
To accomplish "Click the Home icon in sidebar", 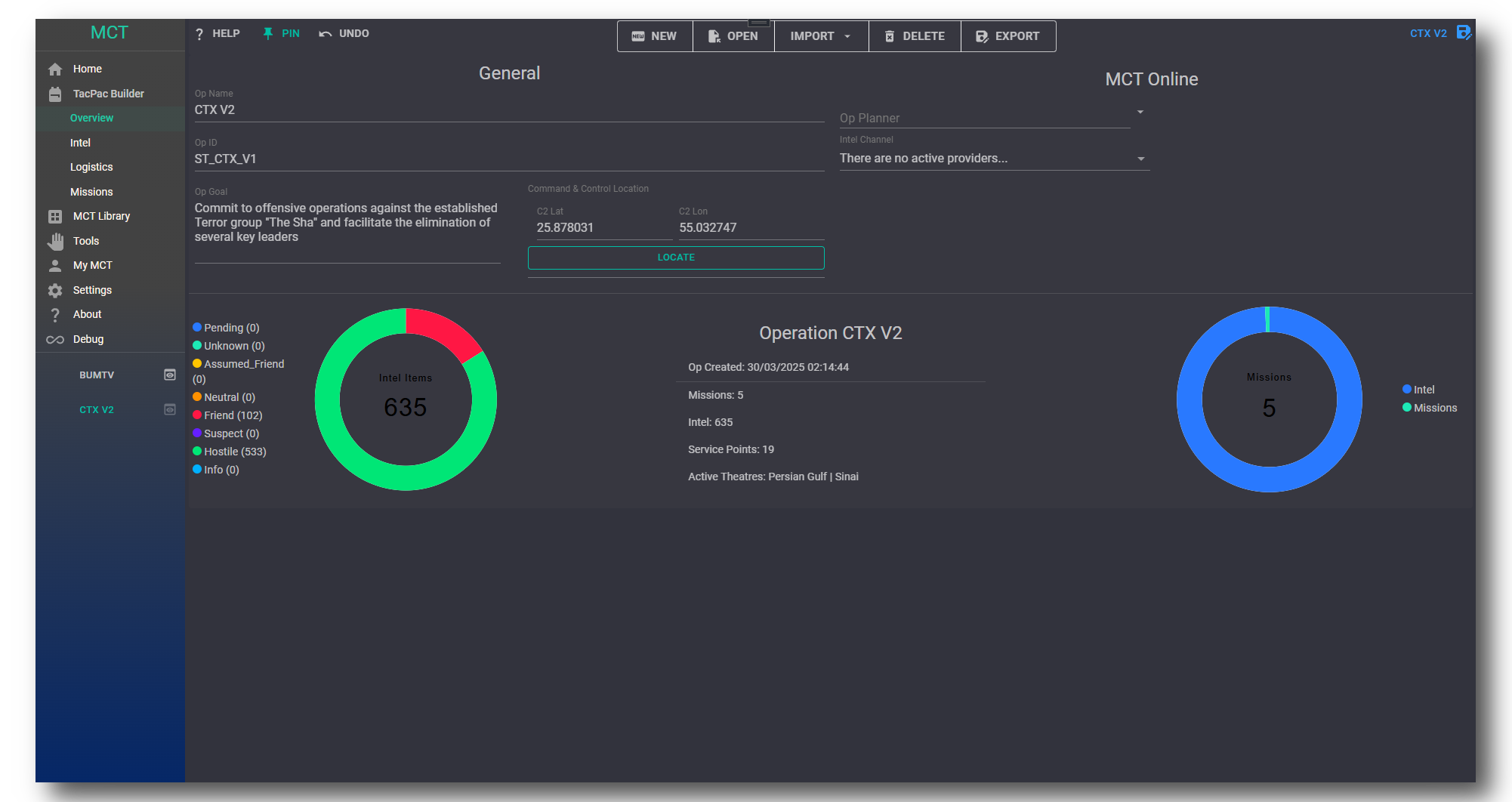I will (55, 69).
